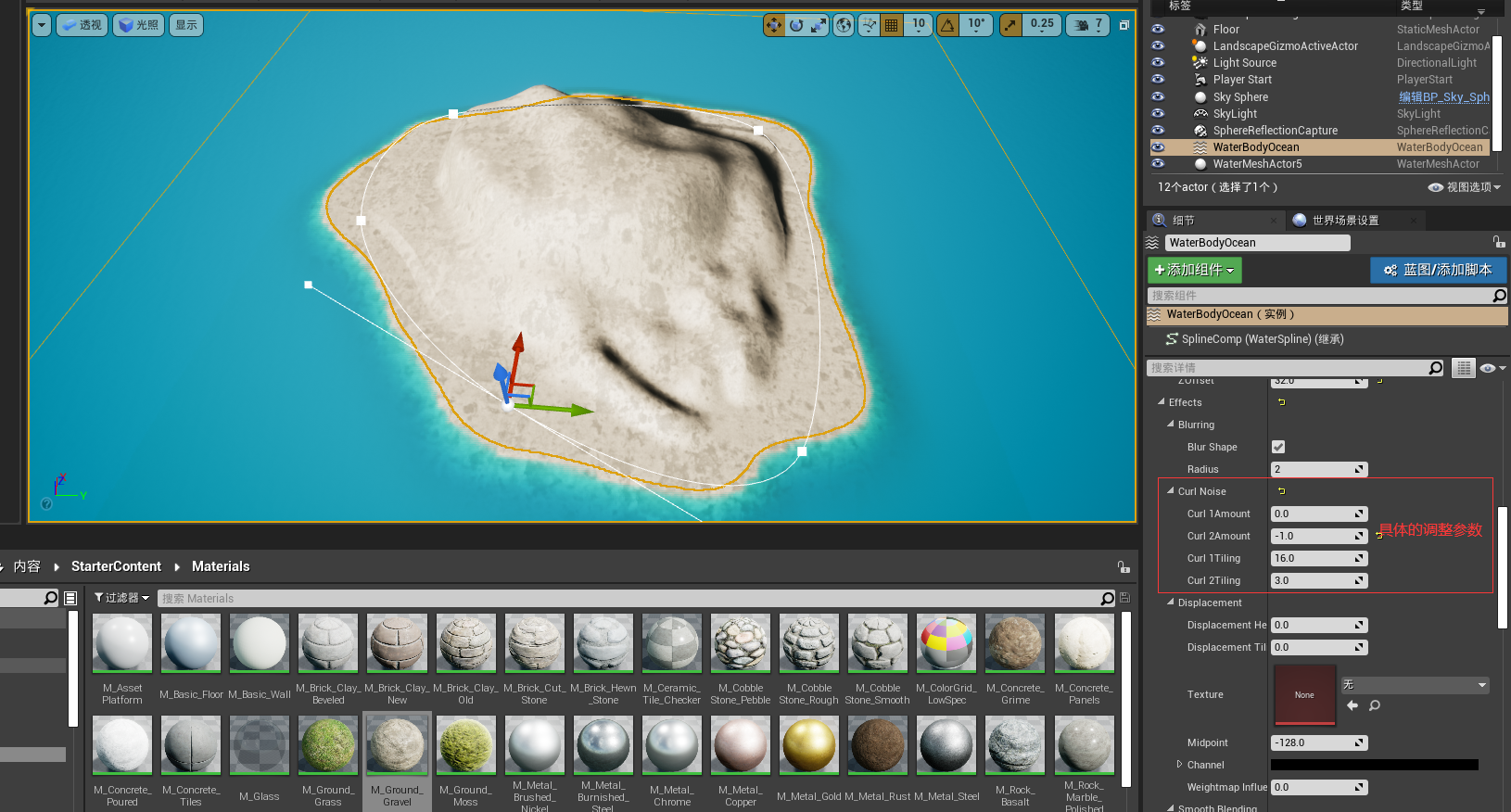Toggle visibility of Light Source actor
This screenshot has width=1511, height=812.
pyautogui.click(x=1158, y=63)
